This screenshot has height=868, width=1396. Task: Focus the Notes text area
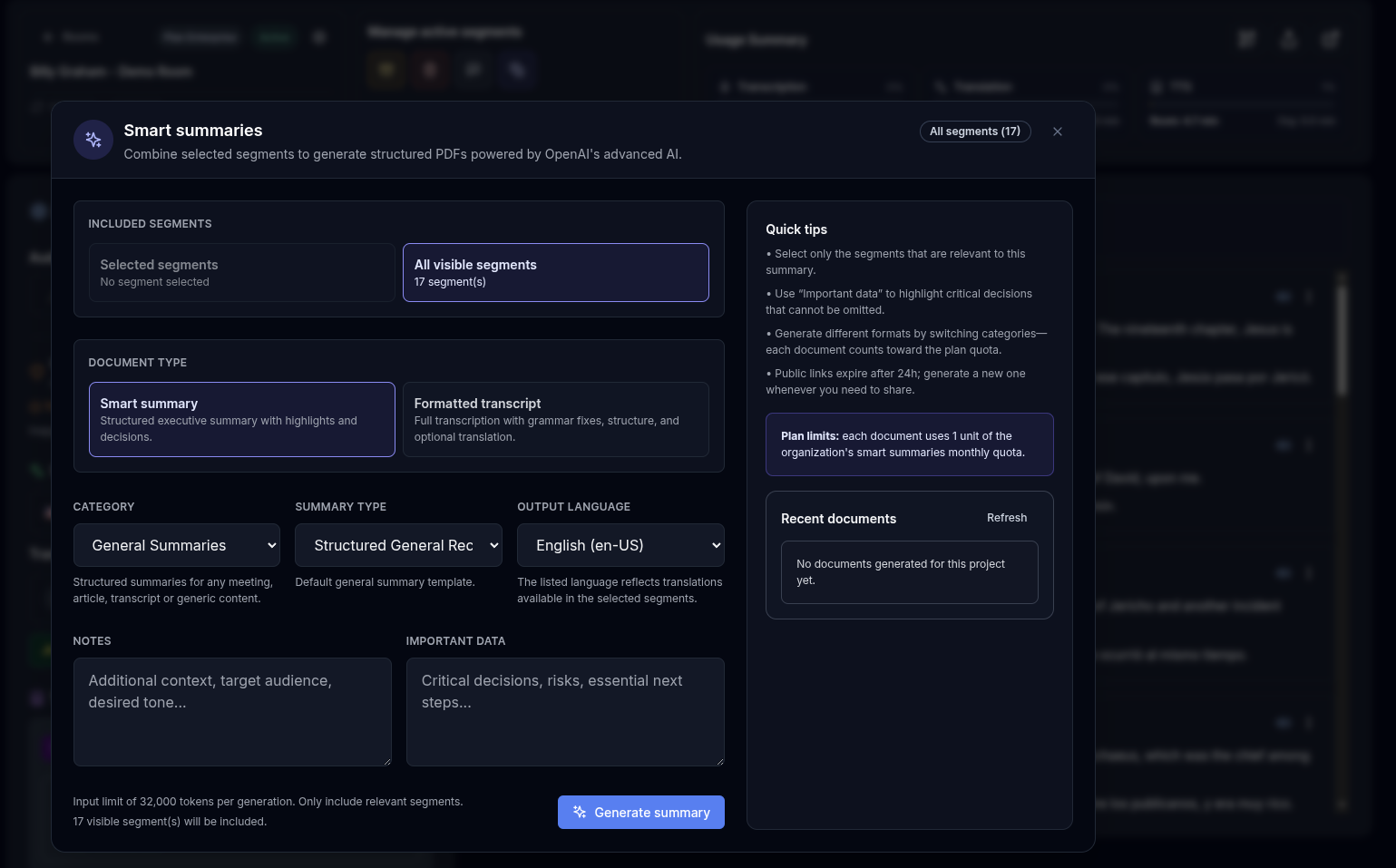(231, 711)
